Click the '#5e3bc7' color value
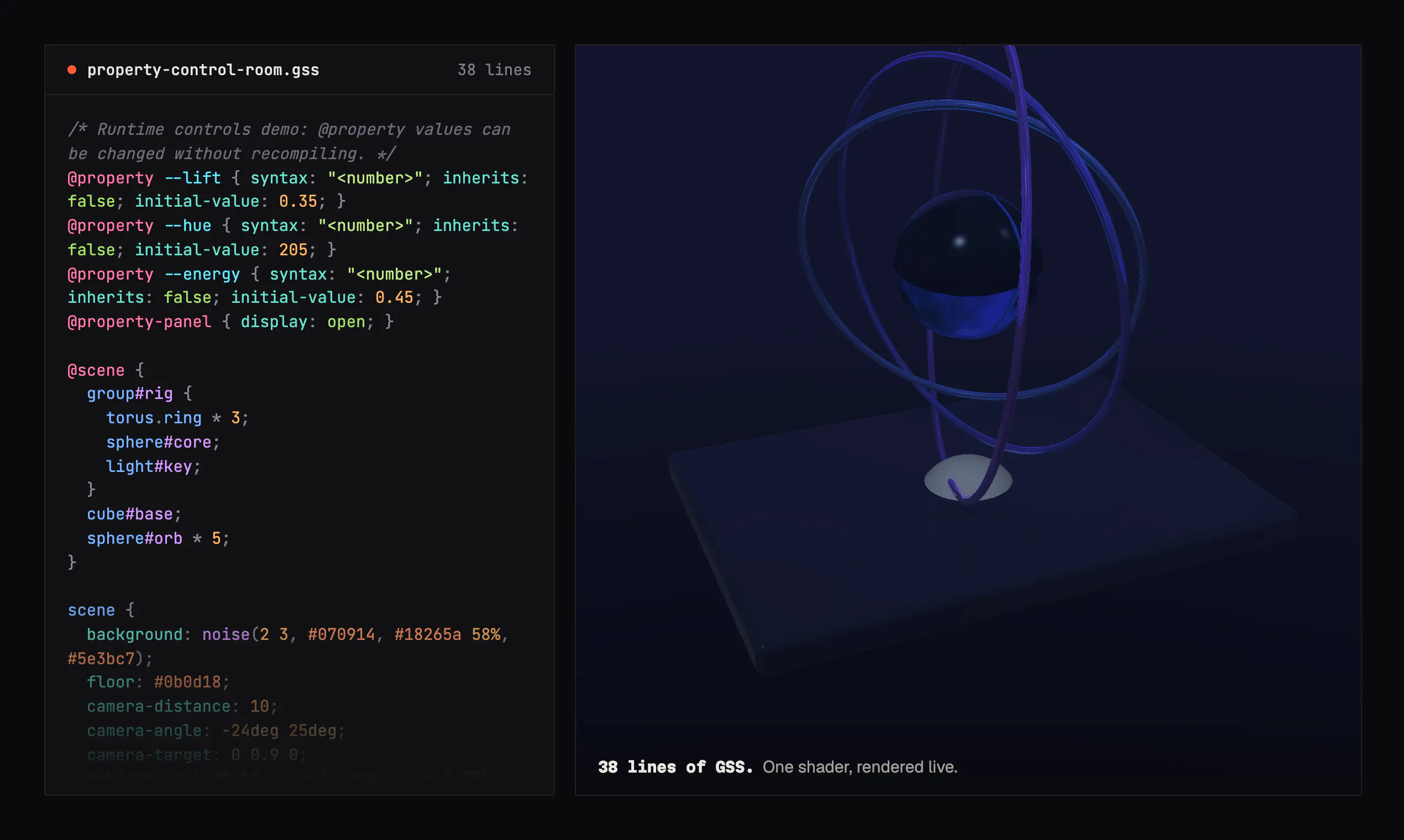 101,659
